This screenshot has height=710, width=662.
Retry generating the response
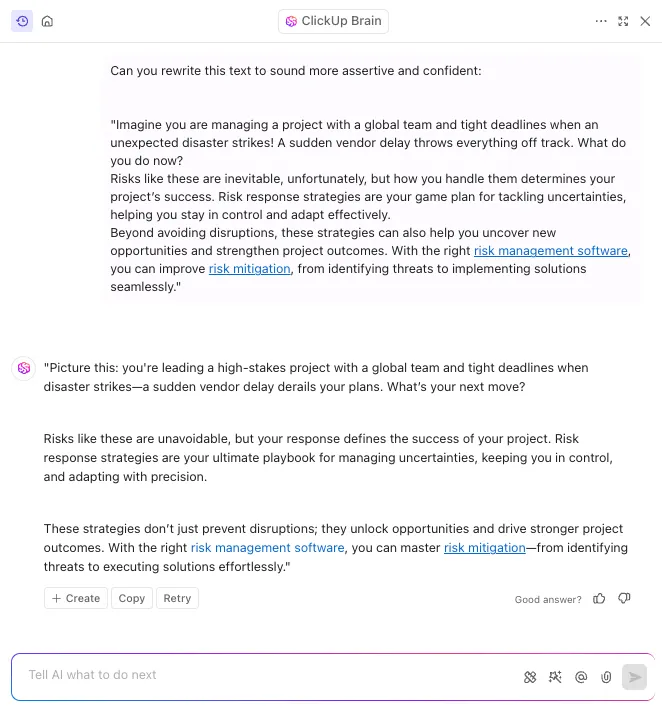(177, 598)
